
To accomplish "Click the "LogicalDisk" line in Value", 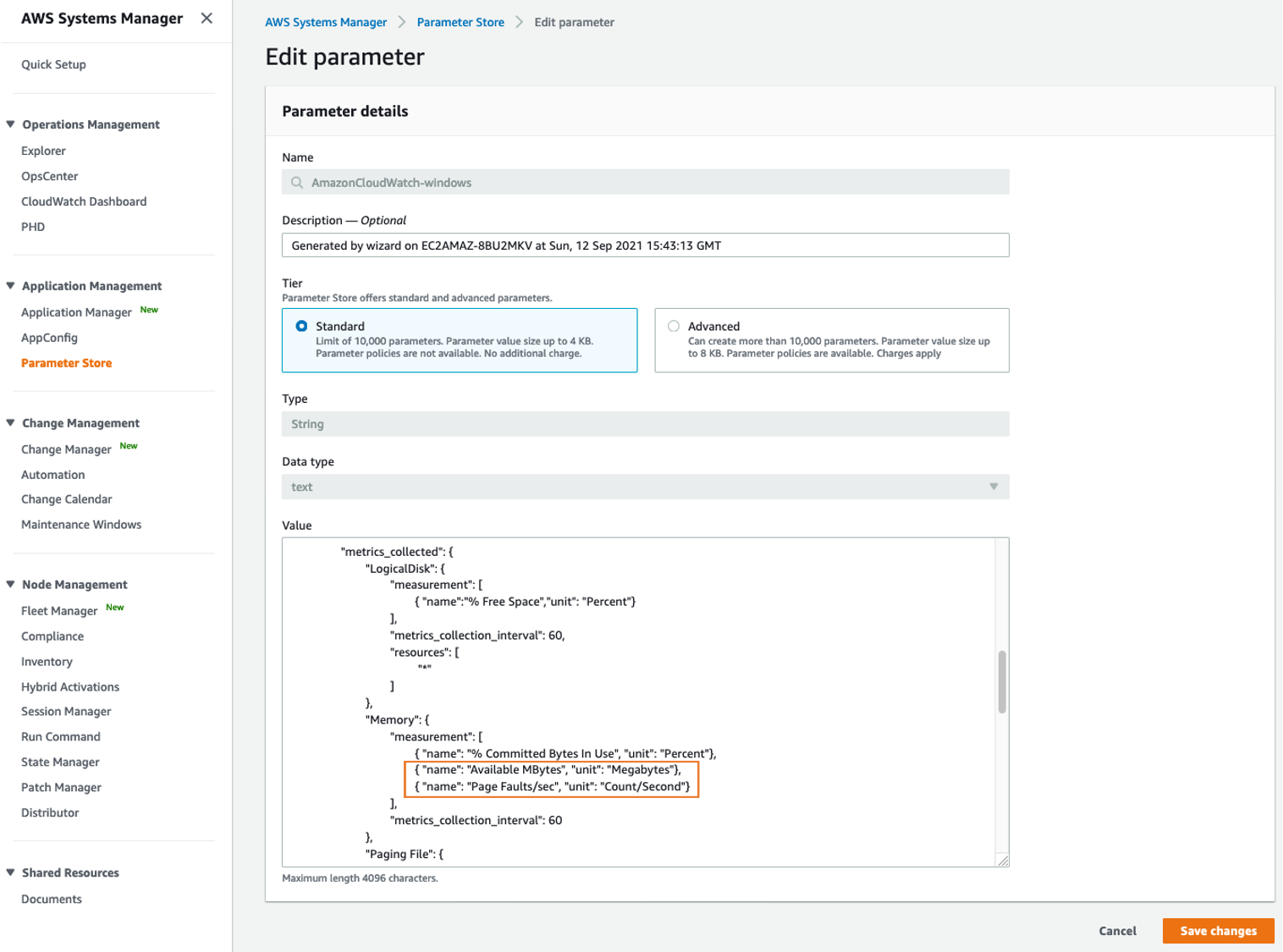I will 405,569.
